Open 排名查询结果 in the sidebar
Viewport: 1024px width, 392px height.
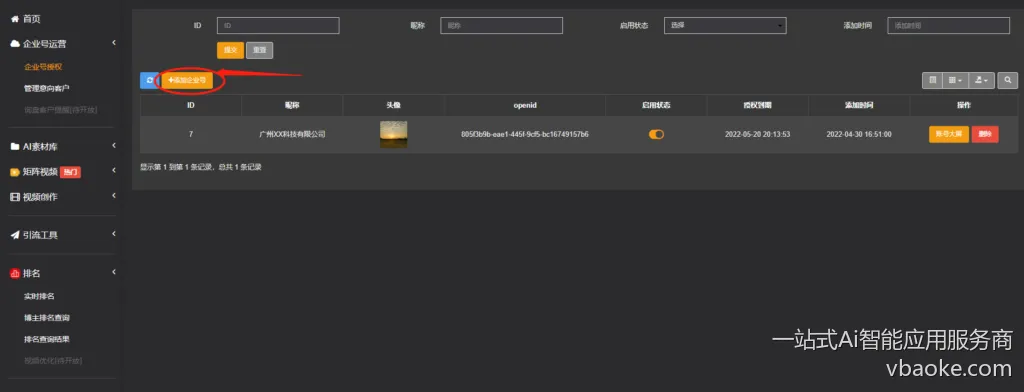46,340
